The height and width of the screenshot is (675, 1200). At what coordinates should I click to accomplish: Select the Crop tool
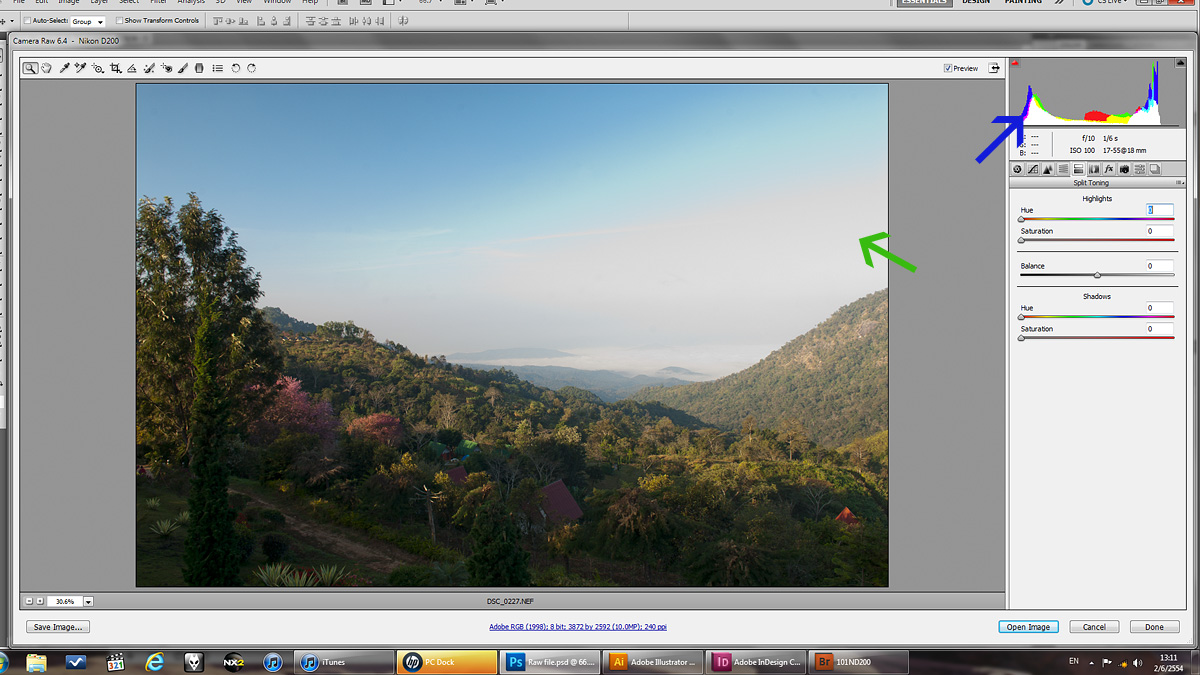(115, 68)
